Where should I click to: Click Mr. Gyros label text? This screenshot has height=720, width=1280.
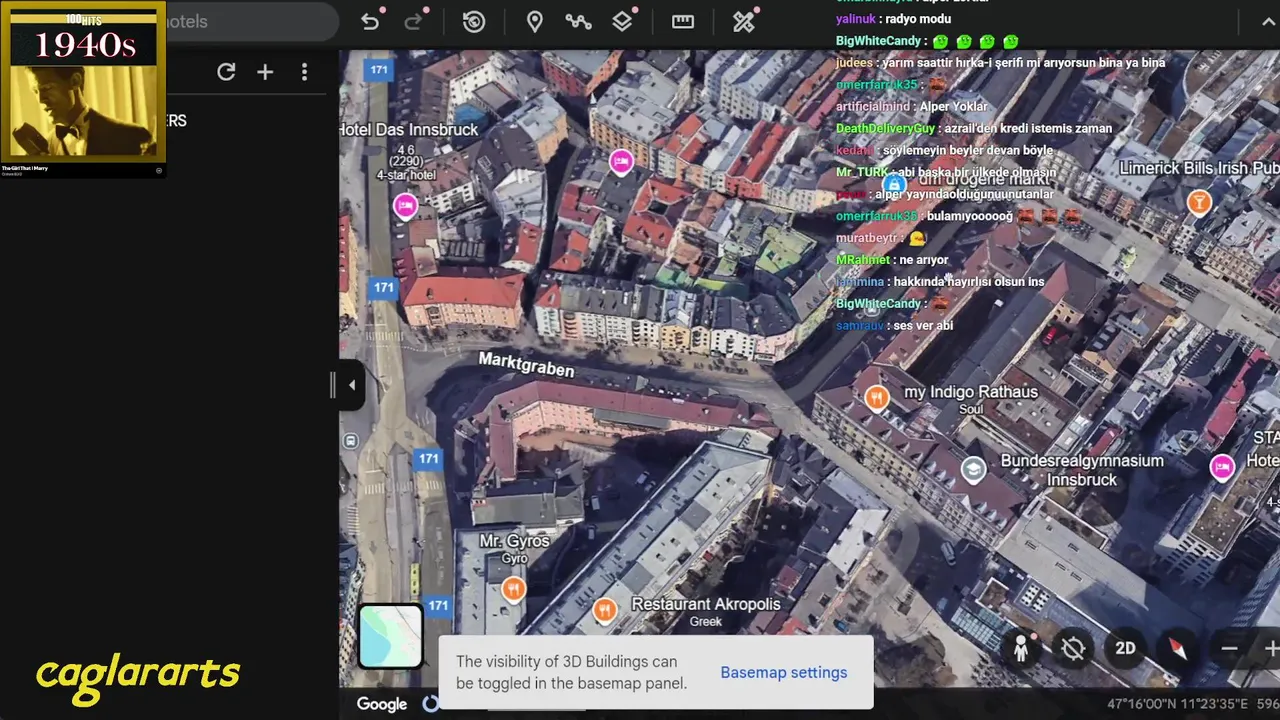pos(514,541)
